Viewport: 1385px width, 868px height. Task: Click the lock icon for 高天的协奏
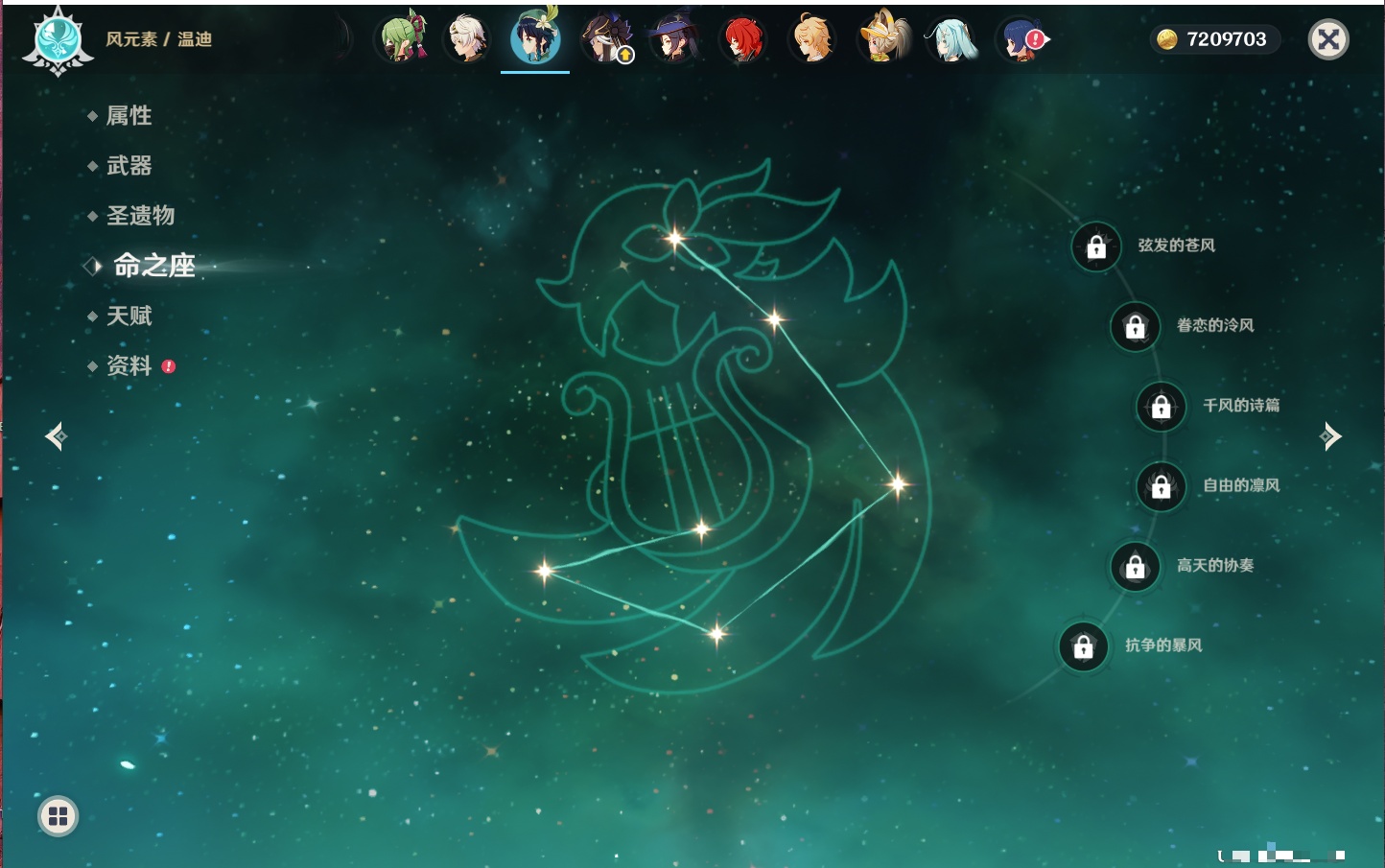(1135, 567)
